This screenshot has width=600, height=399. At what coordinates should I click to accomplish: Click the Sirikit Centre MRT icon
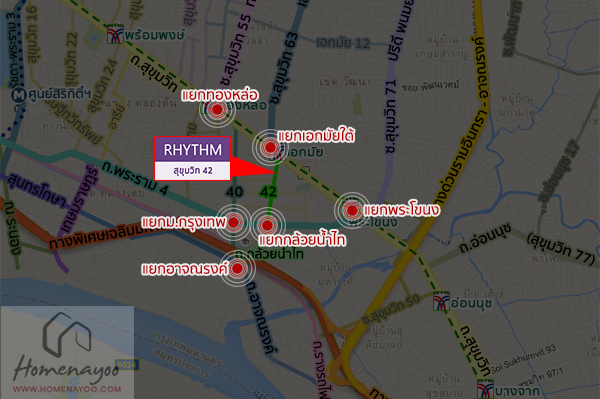(x=18, y=94)
